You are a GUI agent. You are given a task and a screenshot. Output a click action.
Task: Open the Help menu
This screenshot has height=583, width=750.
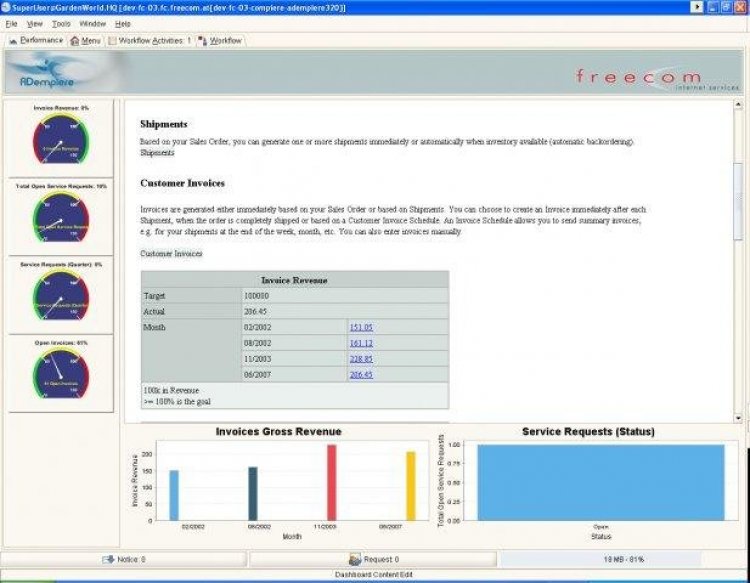(123, 23)
